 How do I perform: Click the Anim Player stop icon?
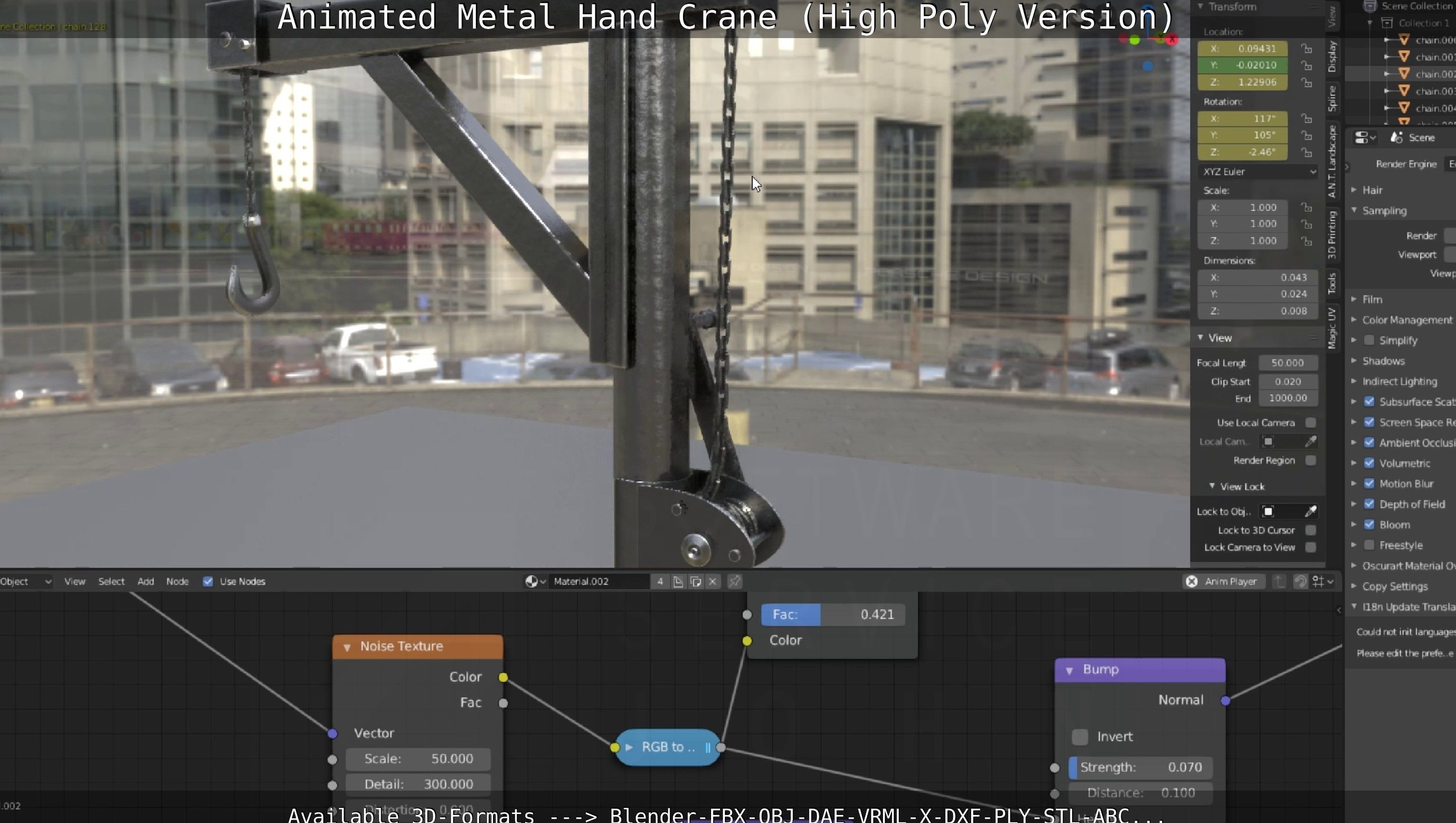tap(1192, 582)
